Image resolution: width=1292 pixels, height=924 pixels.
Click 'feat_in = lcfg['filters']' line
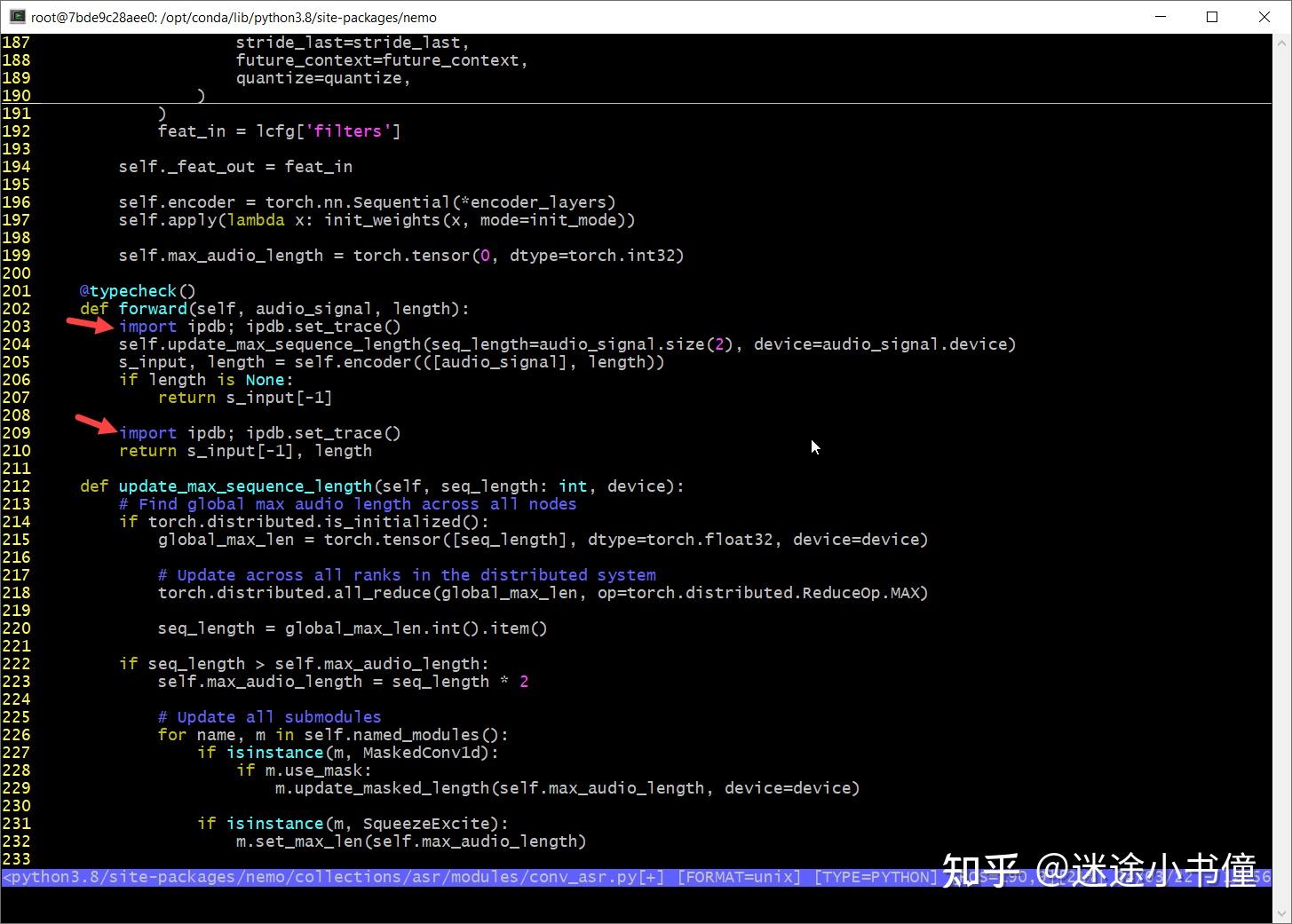point(280,131)
